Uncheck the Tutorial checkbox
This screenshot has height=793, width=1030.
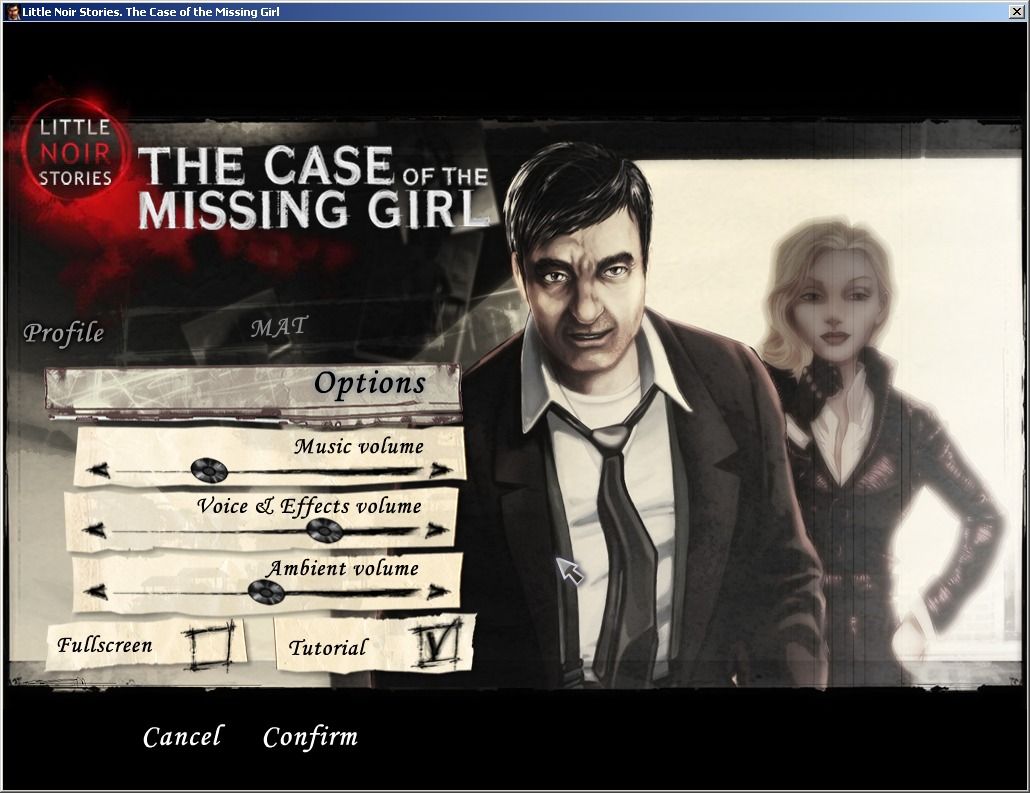pos(436,644)
